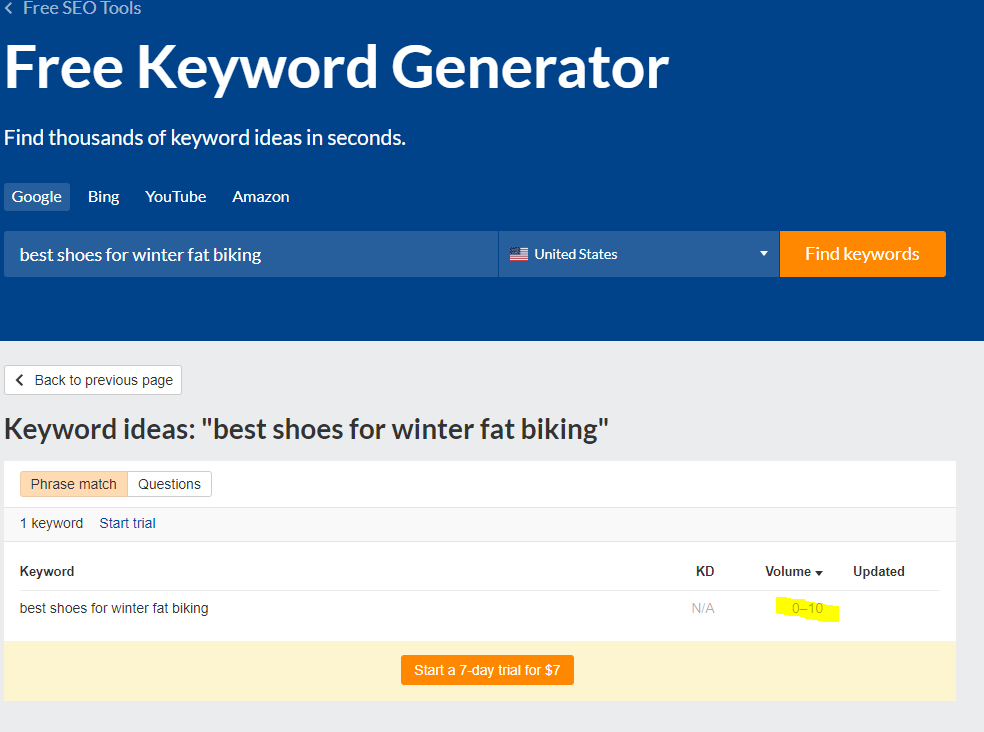Go back via Free SEO Tools link
The image size is (984, 732).
(73, 8)
